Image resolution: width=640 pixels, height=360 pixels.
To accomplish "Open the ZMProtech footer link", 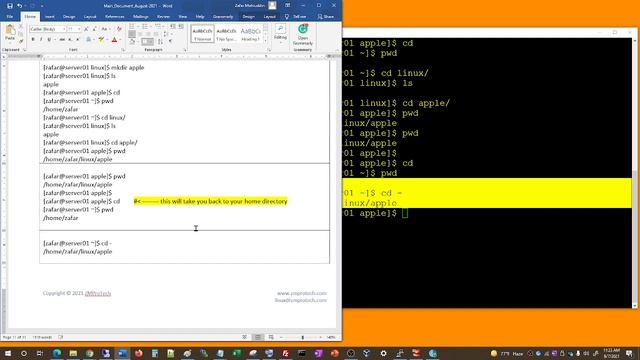I will [x=98, y=293].
